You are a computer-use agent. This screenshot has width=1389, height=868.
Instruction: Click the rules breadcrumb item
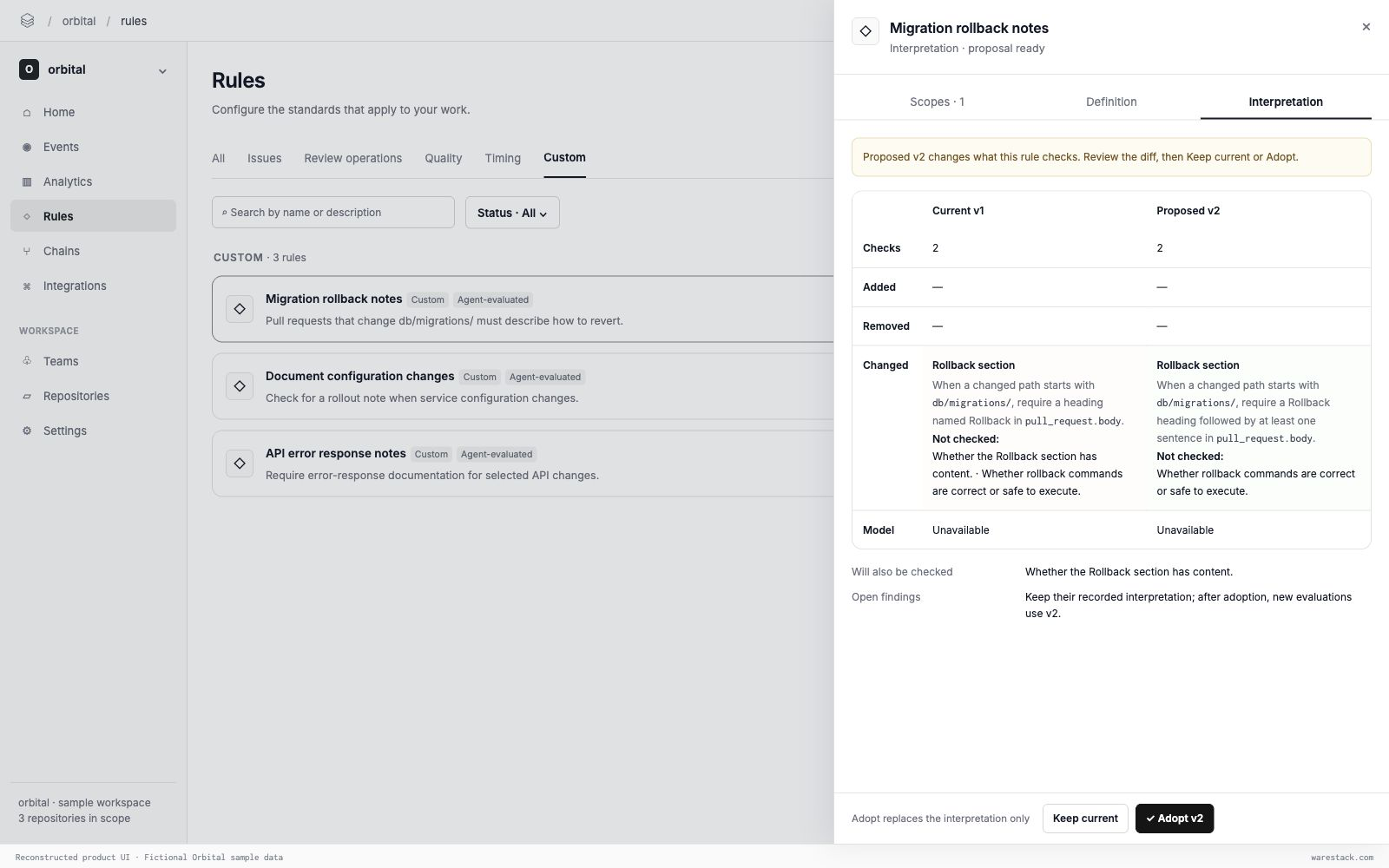click(x=134, y=21)
